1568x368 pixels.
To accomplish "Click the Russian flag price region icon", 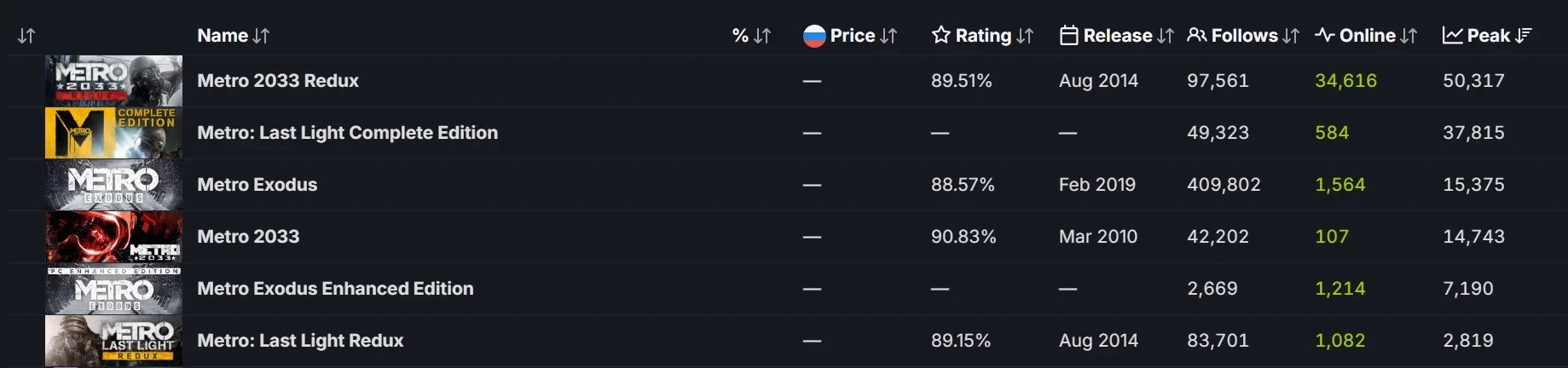I will coord(814,36).
